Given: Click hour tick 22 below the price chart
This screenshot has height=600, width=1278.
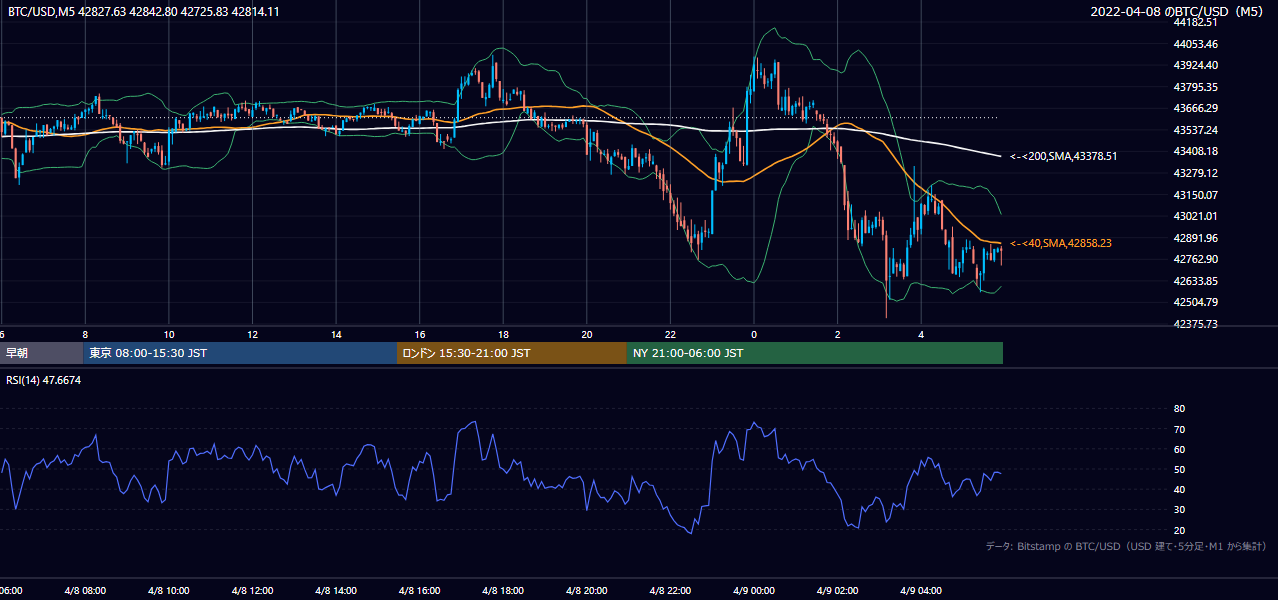Looking at the screenshot, I should [x=670, y=335].
